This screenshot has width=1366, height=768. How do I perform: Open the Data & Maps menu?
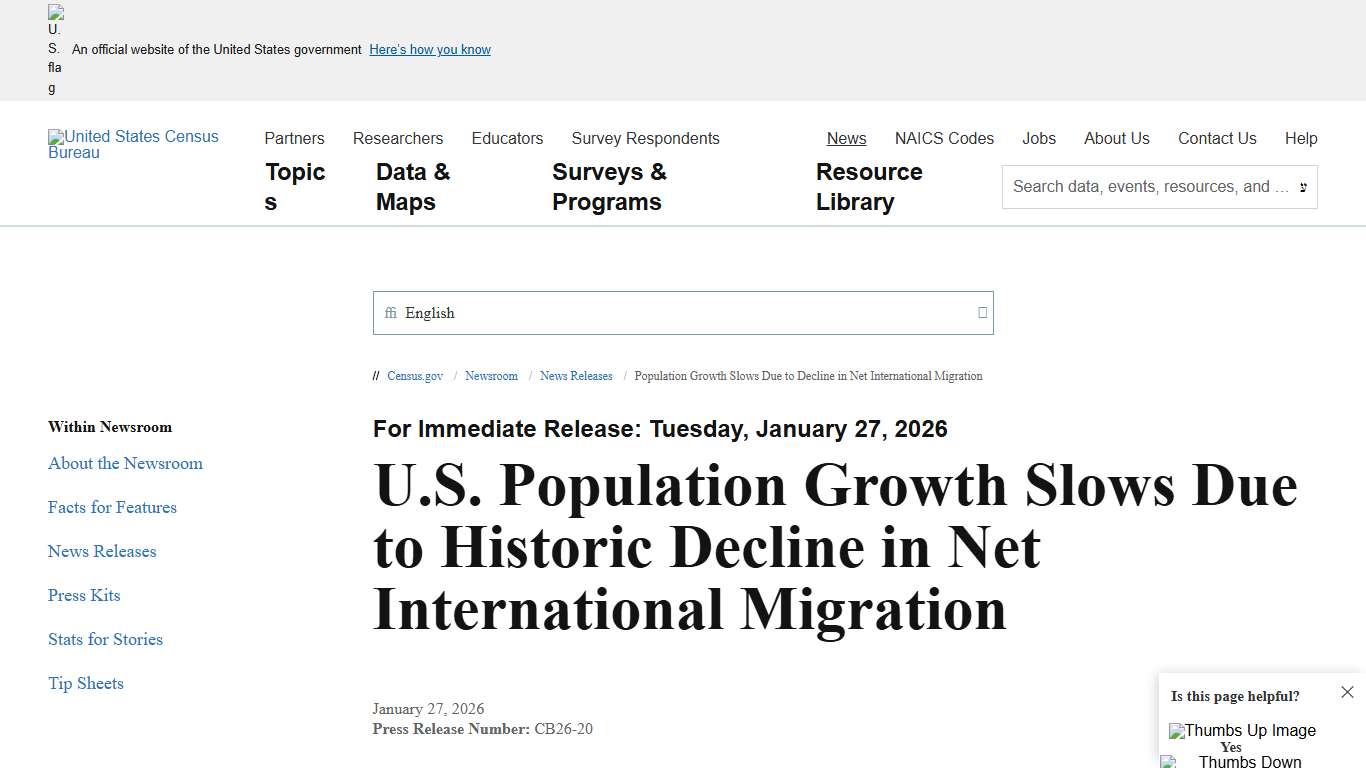click(x=412, y=187)
